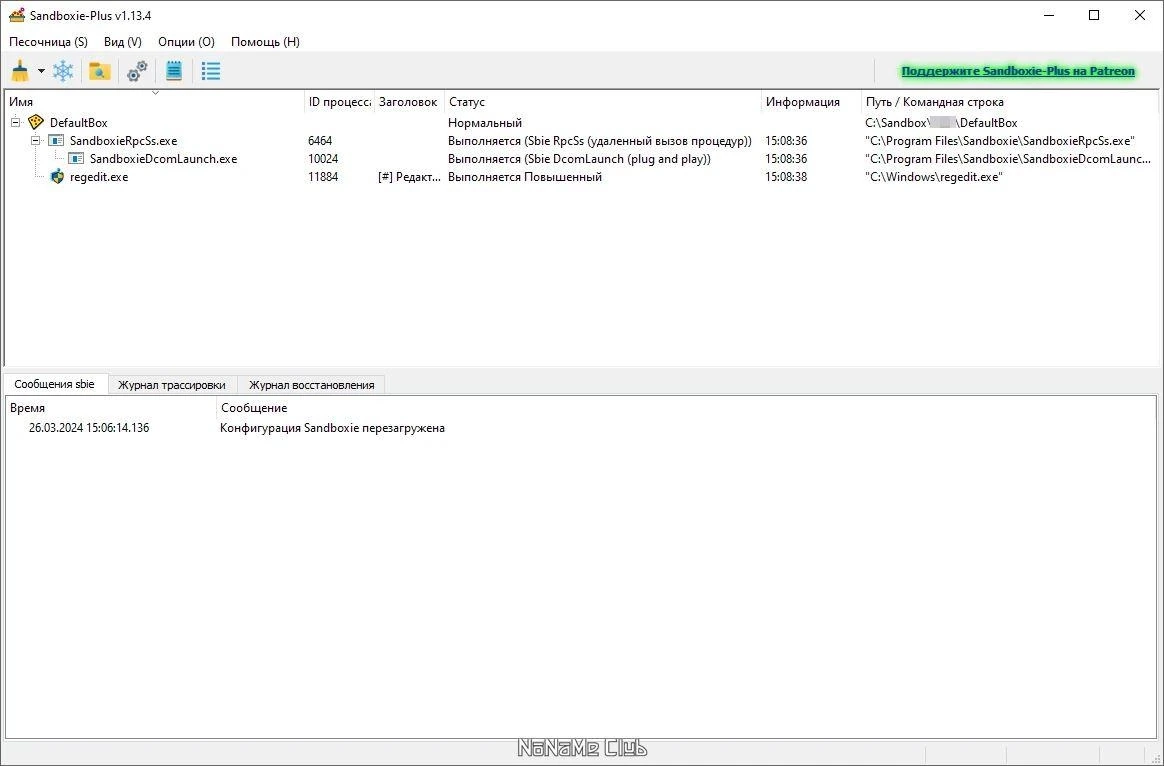Select the SandboxieDcomLaunch.exe process row
The width and height of the screenshot is (1164, 766).
[x=581, y=158]
